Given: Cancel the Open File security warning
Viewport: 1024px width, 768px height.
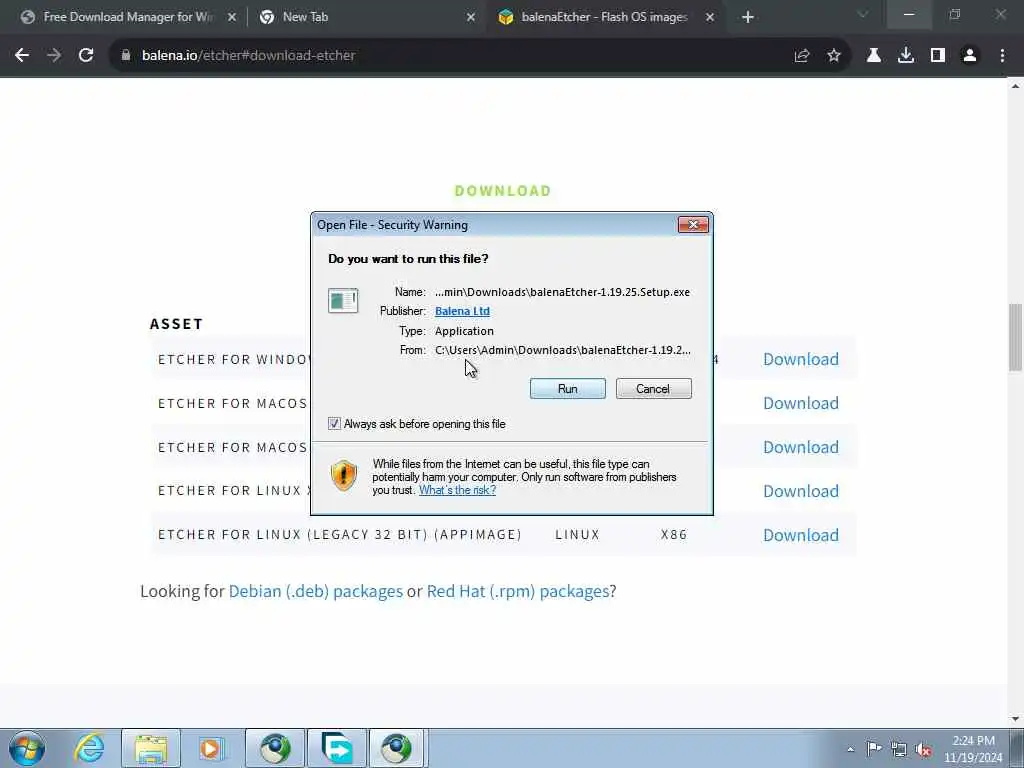Looking at the screenshot, I should click(x=653, y=389).
